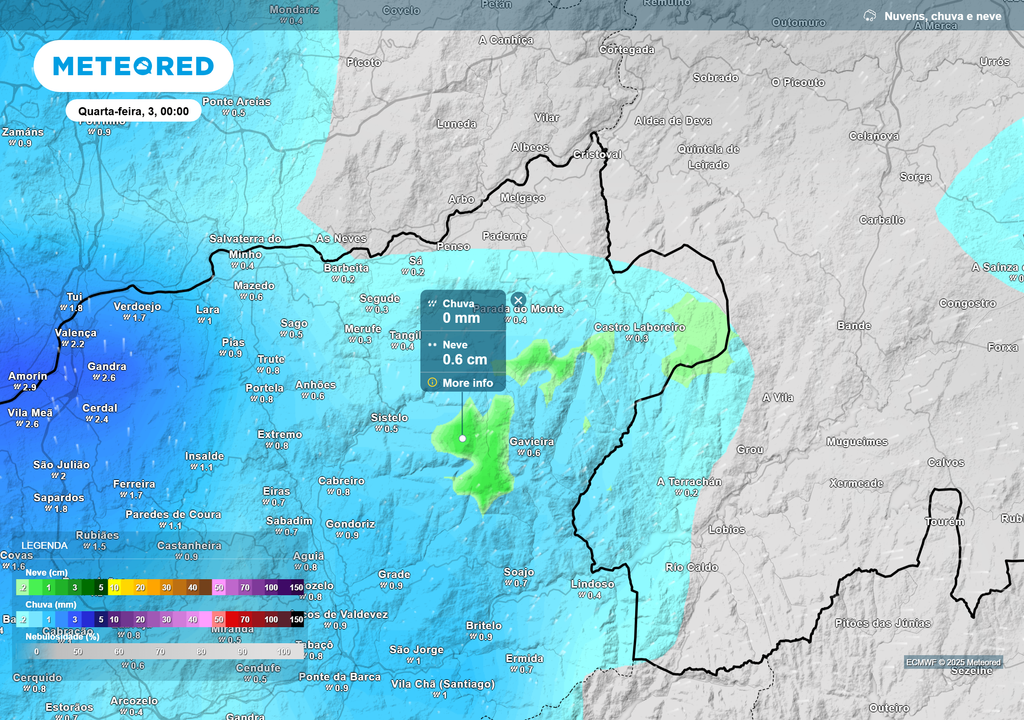Select the Gavieira location label
The height and width of the screenshot is (720, 1024).
(x=531, y=441)
